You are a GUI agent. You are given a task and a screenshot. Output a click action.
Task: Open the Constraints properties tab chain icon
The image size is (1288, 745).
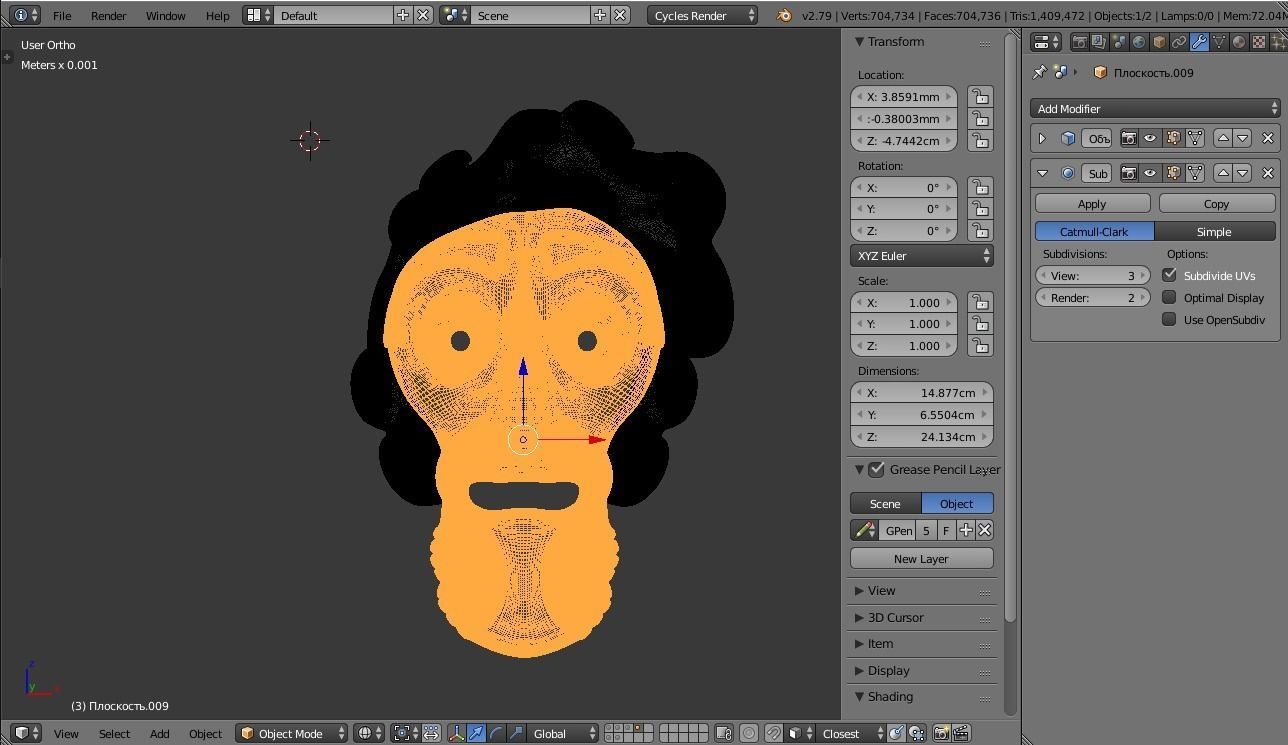pyautogui.click(x=1179, y=42)
